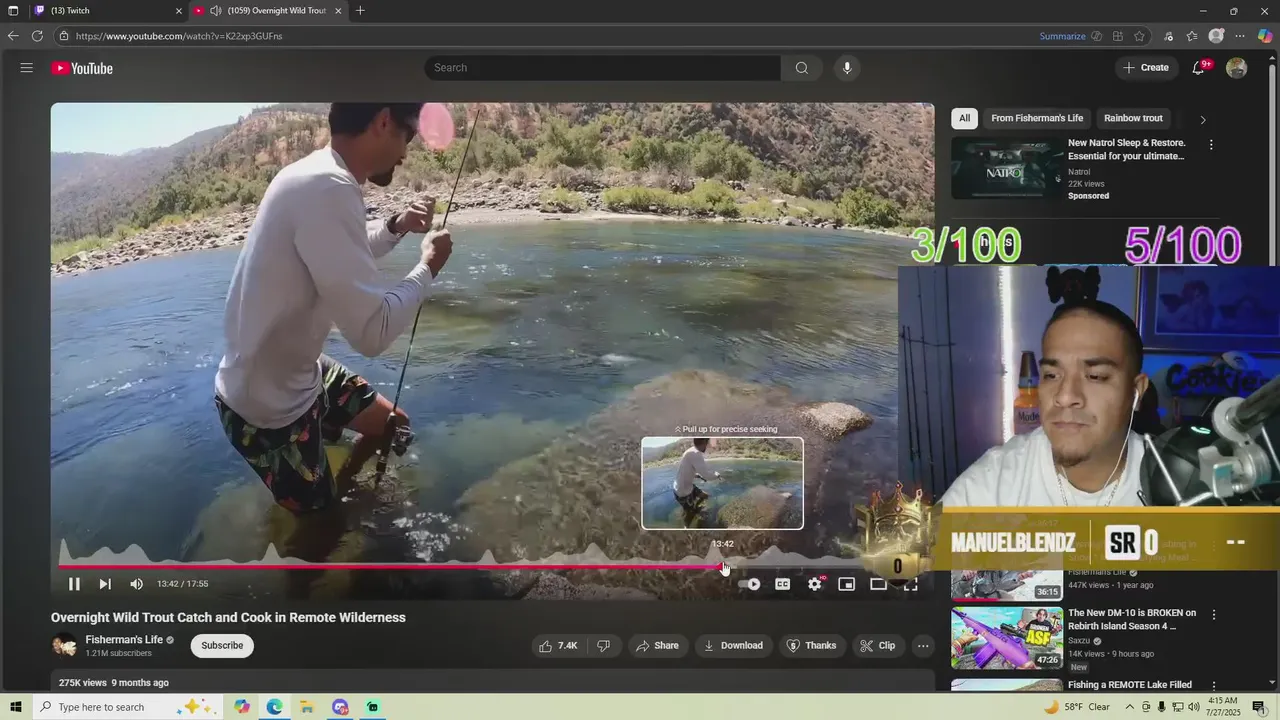This screenshot has width=1280, height=720.
Task: Open the YouTube hamburger guide menu
Action: click(27, 68)
